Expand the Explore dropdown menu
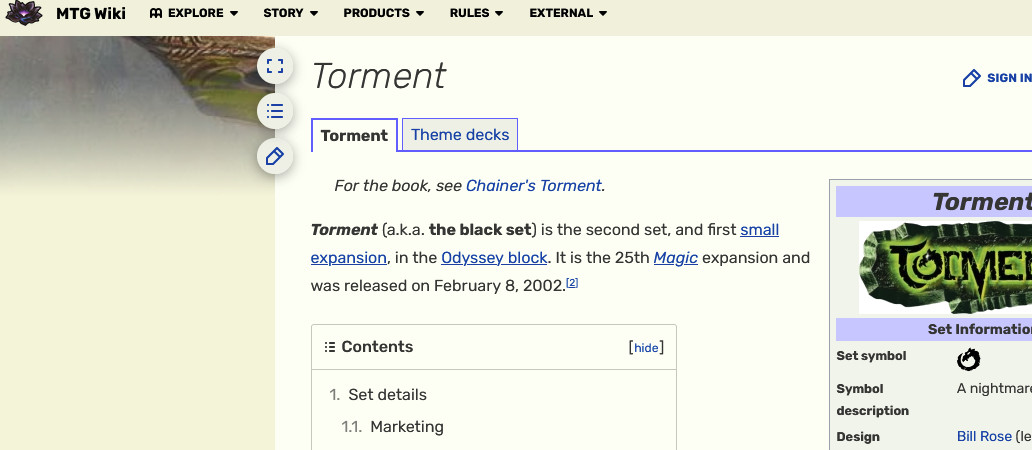Image resolution: width=1032 pixels, height=450 pixels. (194, 14)
